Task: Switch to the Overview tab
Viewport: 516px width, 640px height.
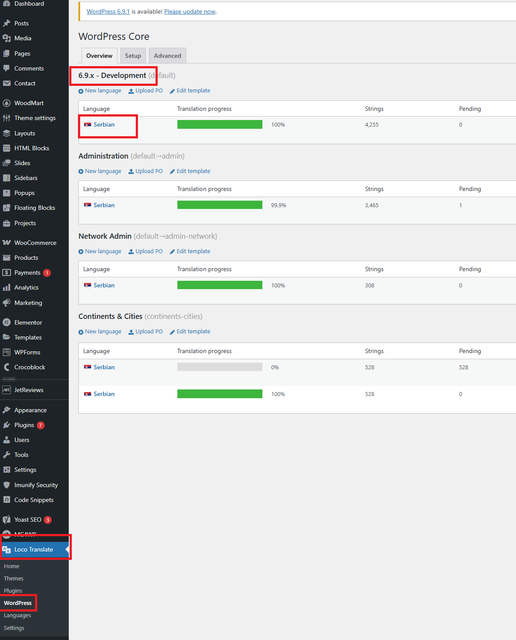Action: coord(99,56)
